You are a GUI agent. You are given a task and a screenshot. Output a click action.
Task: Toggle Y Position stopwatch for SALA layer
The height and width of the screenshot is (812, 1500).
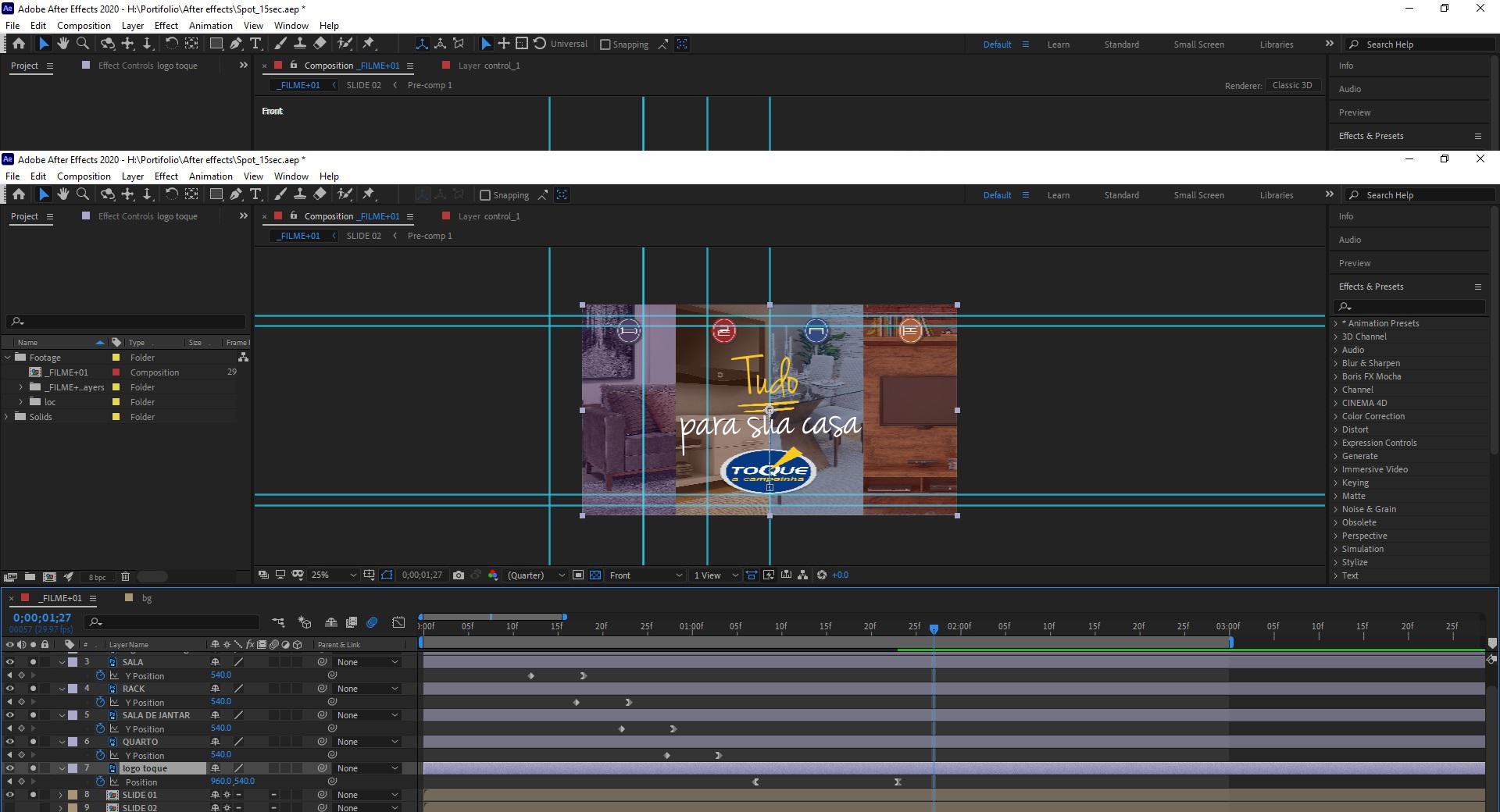[x=100, y=675]
